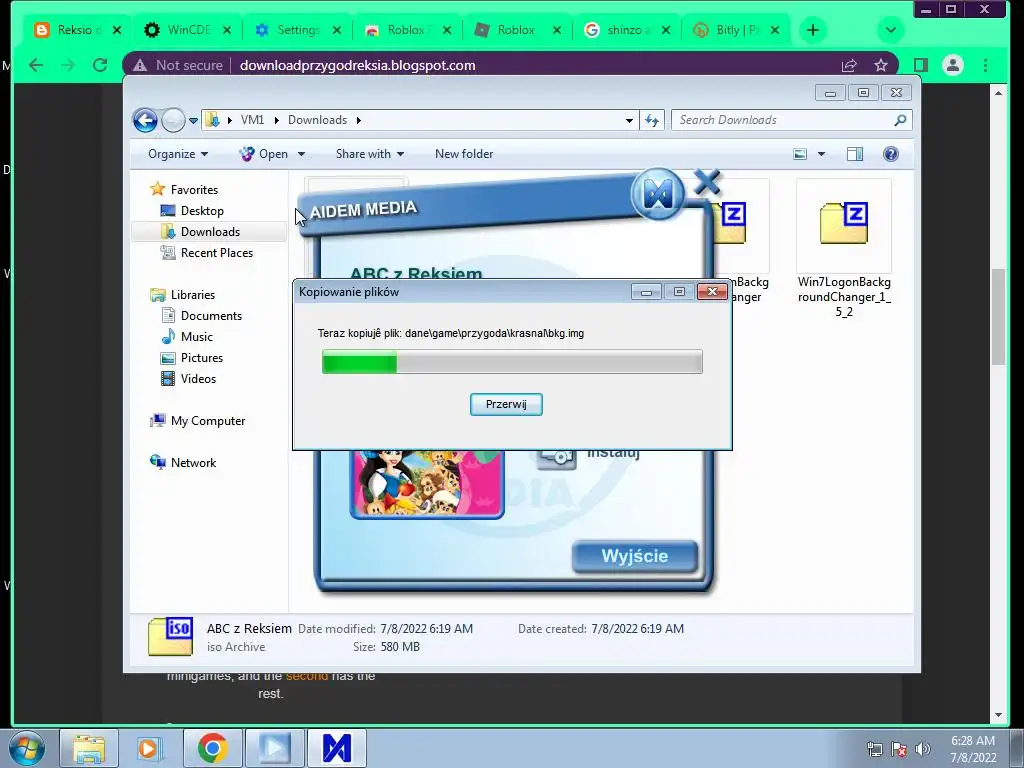The width and height of the screenshot is (1024, 768).
Task: Click Explorer's forward navigation button
Action: pyautogui.click(x=173, y=120)
